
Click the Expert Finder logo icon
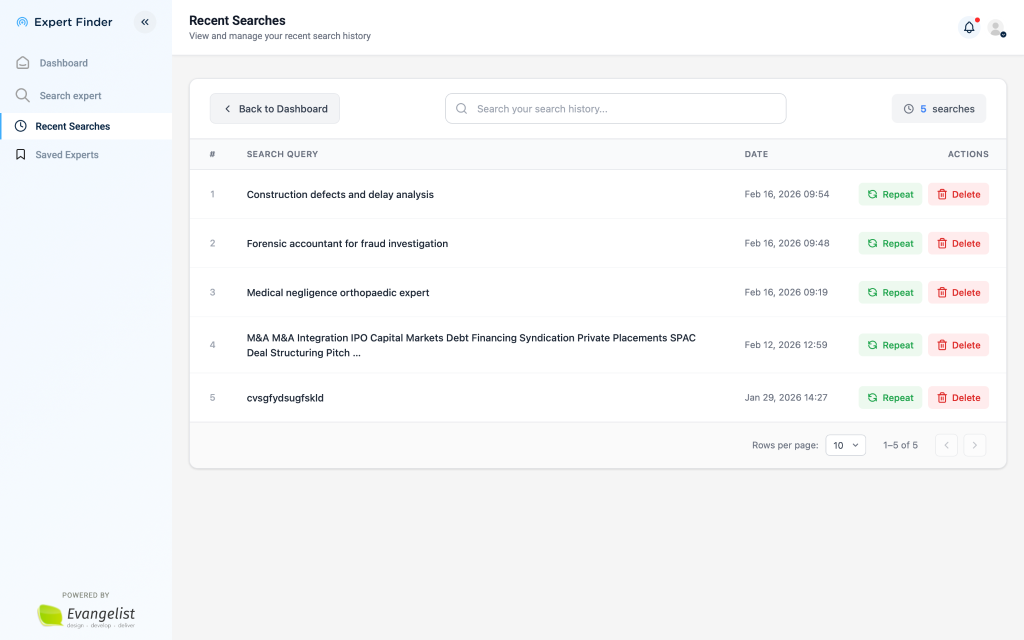click(22, 22)
